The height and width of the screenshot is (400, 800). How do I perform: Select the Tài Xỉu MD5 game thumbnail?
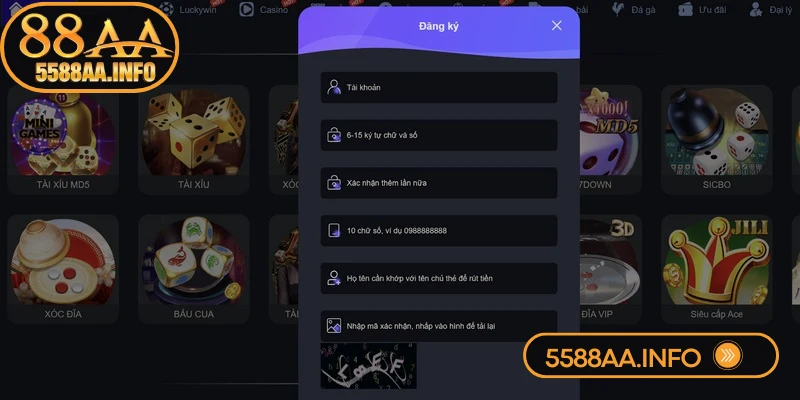(x=63, y=139)
